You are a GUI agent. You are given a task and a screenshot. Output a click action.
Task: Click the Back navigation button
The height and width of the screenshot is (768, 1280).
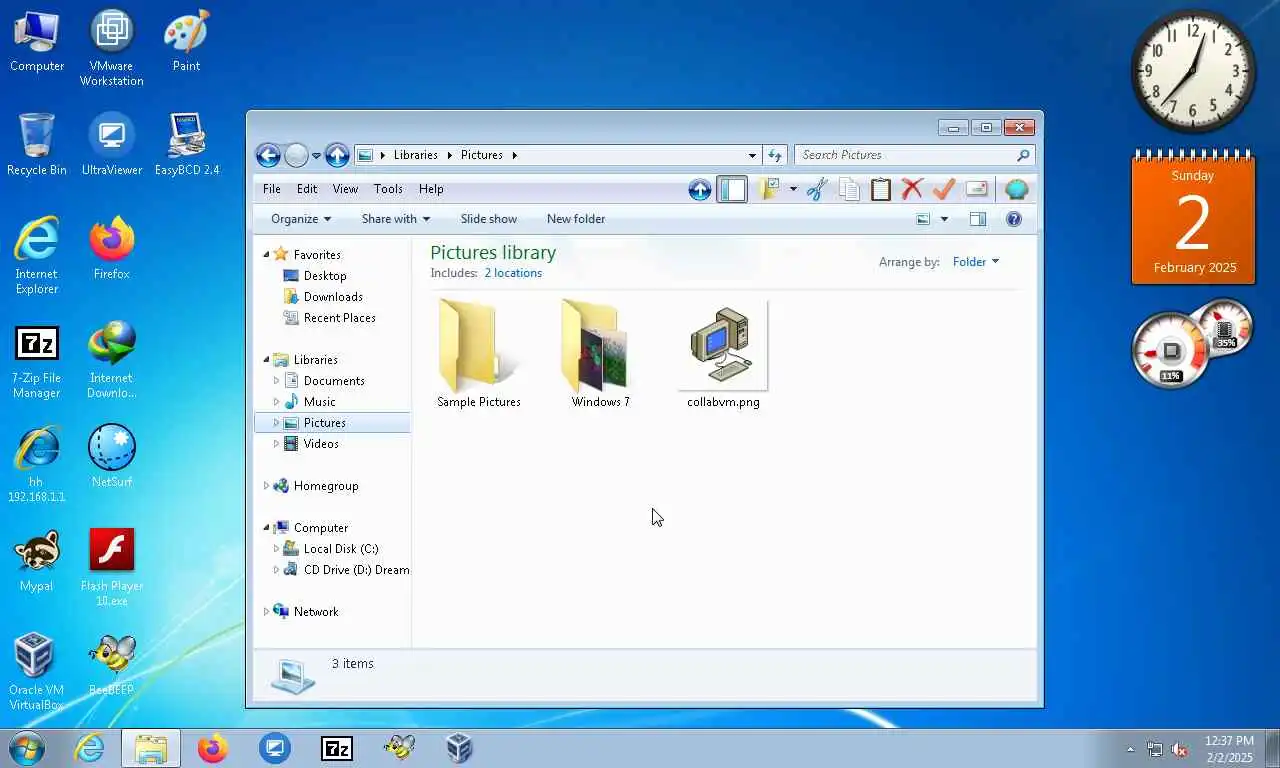tap(267, 155)
